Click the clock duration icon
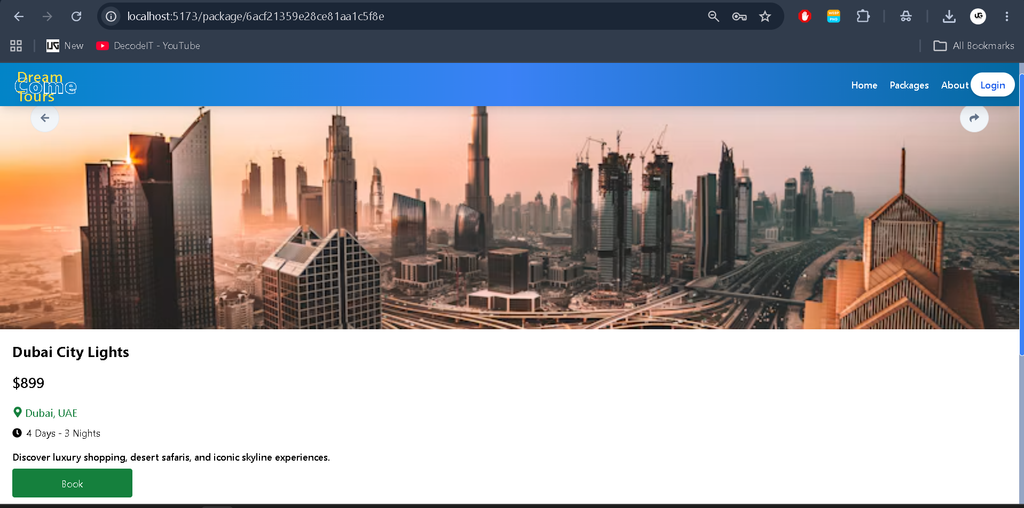 pos(17,433)
